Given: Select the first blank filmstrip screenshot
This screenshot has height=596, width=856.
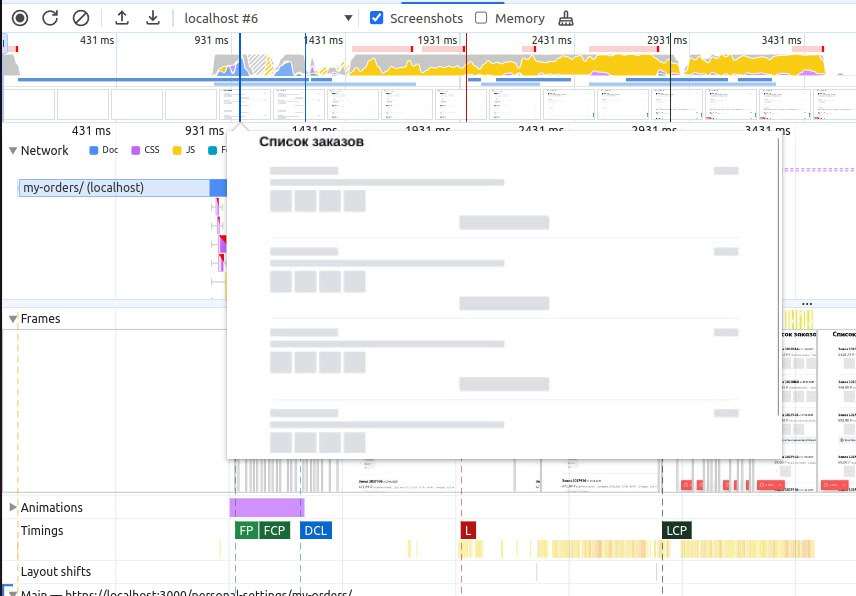Looking at the screenshot, I should point(29,104).
